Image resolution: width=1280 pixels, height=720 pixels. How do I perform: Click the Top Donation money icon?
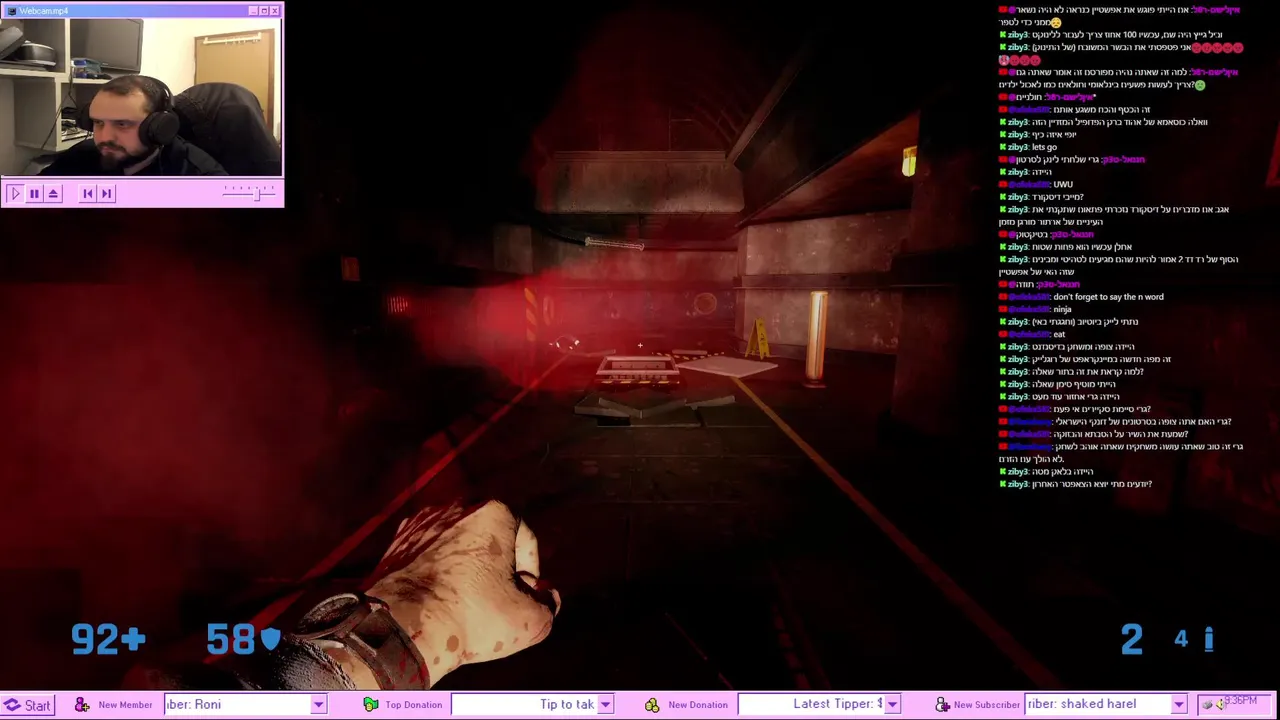click(370, 705)
